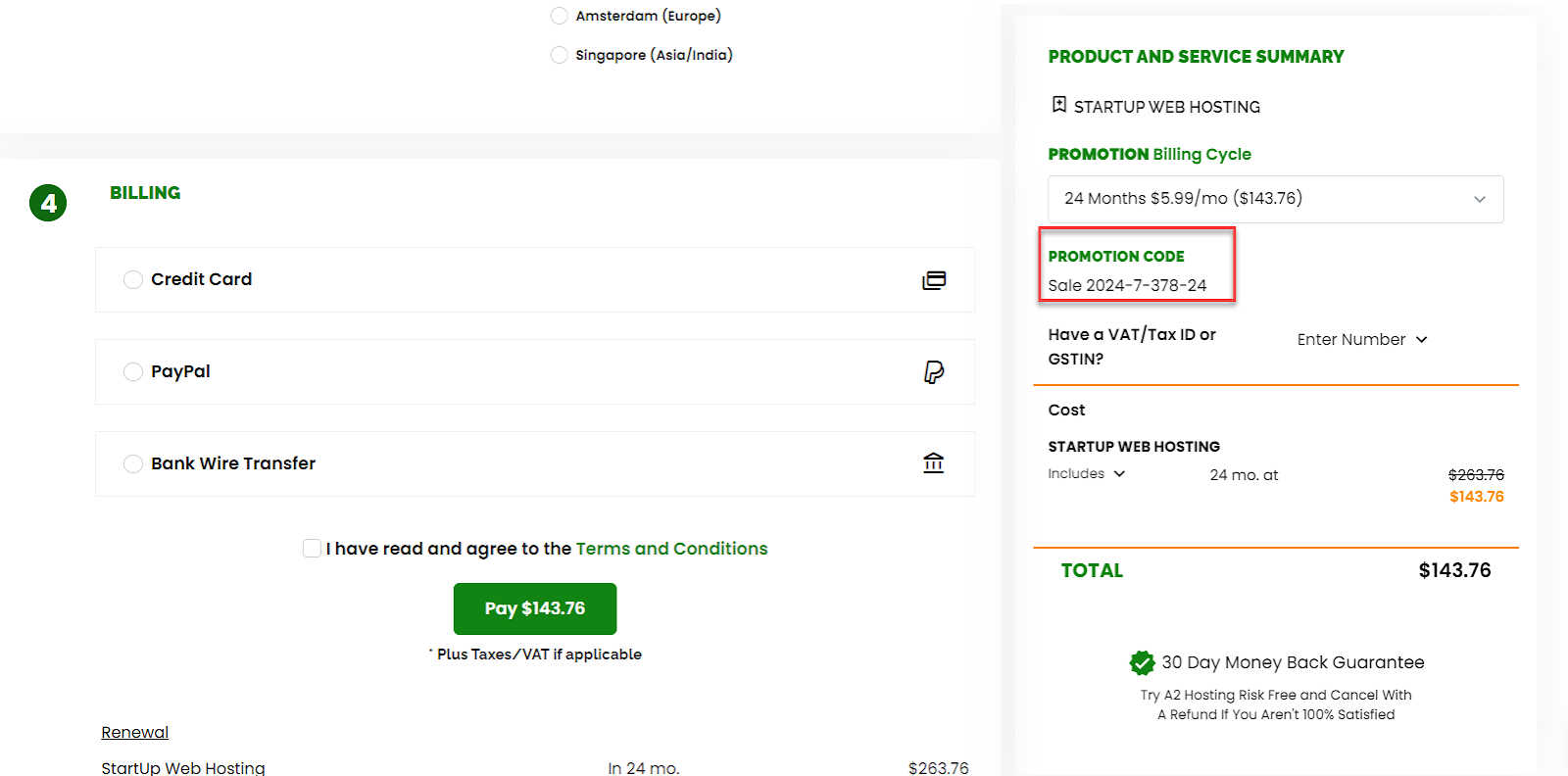The width and height of the screenshot is (1568, 776).
Task: Expand the Enter Number VAT dropdown
Action: pyautogui.click(x=1362, y=339)
